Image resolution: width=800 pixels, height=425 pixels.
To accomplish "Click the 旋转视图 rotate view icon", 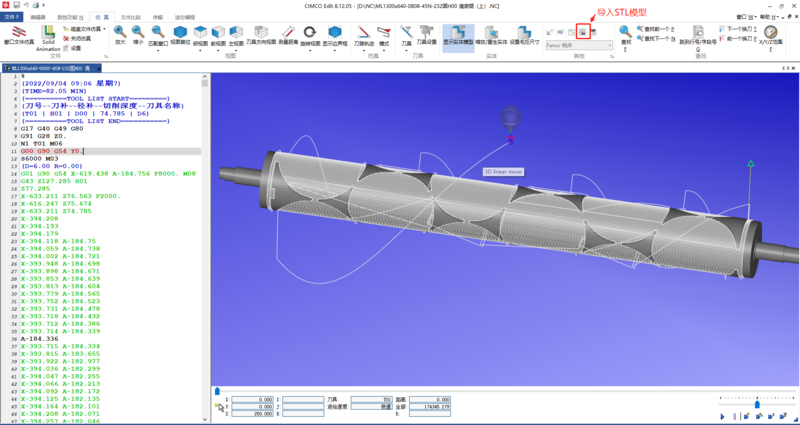I will [309, 36].
